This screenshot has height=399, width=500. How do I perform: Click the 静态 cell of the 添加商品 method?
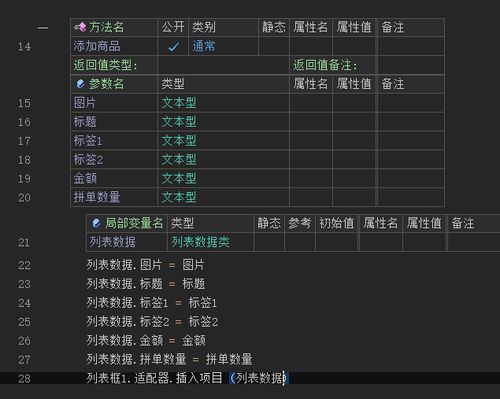point(274,46)
